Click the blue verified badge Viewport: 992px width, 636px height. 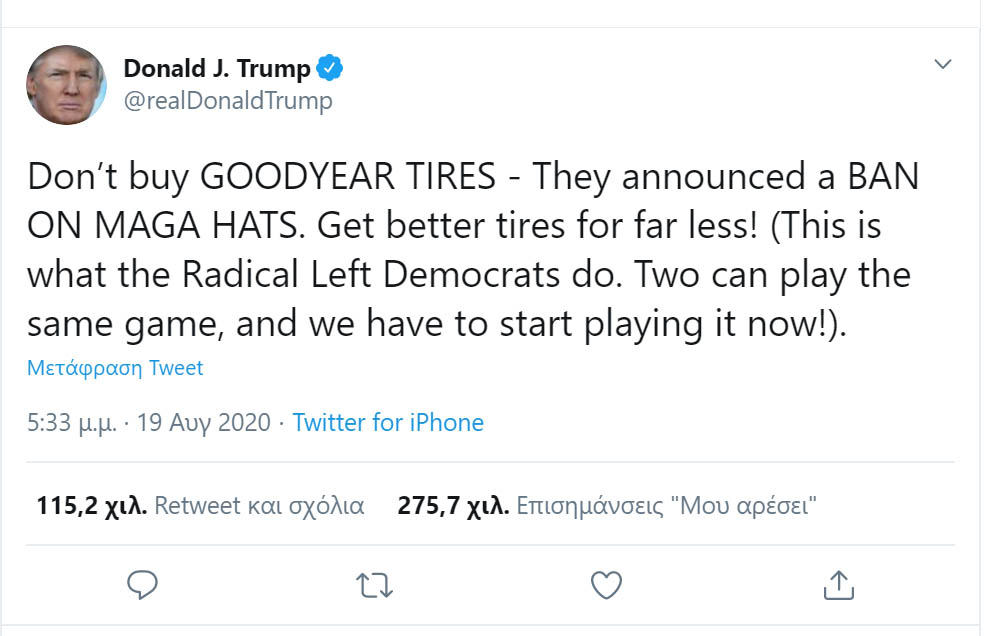coord(331,68)
